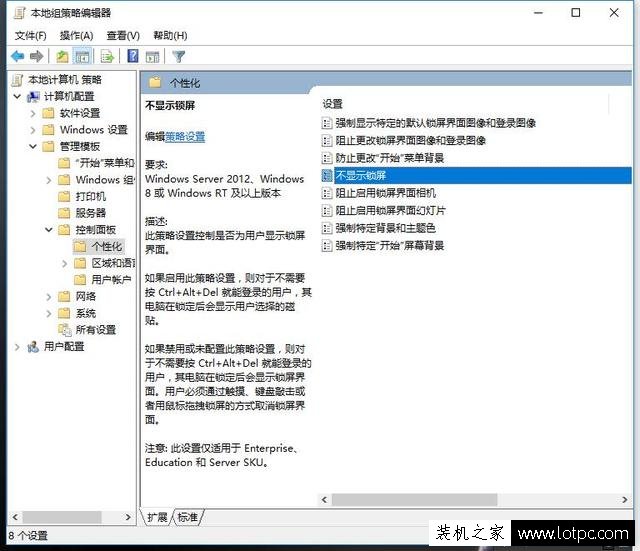This screenshot has width=640, height=551.
Task: Select policy text 强制特定背景和主题色
Action: 386,228
